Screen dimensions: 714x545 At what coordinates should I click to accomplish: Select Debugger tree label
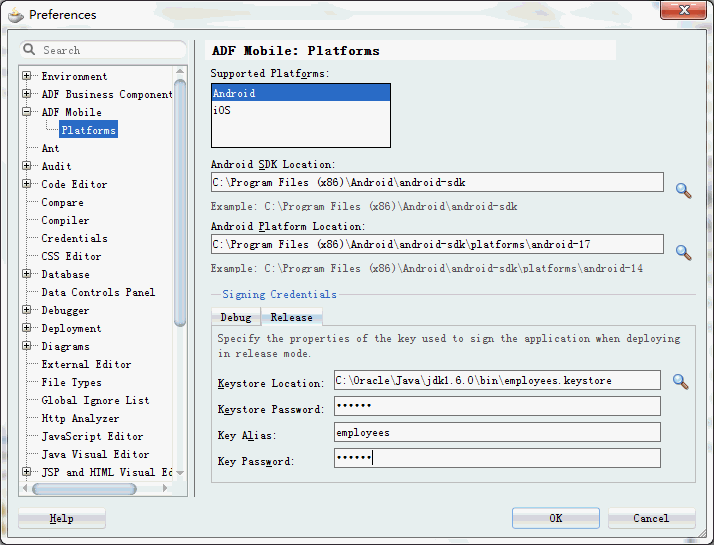click(x=65, y=311)
